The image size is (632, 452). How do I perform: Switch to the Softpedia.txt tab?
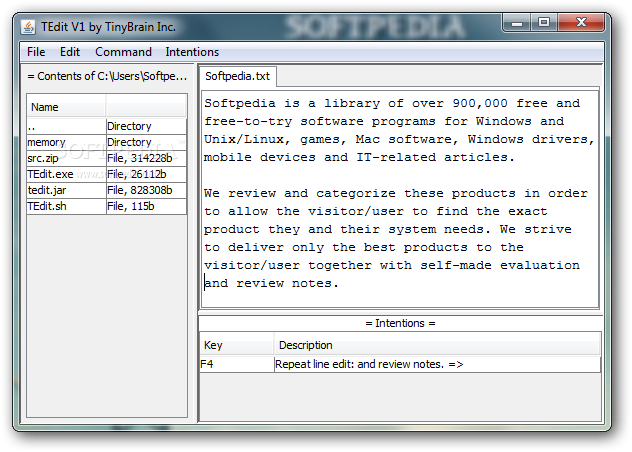click(237, 76)
